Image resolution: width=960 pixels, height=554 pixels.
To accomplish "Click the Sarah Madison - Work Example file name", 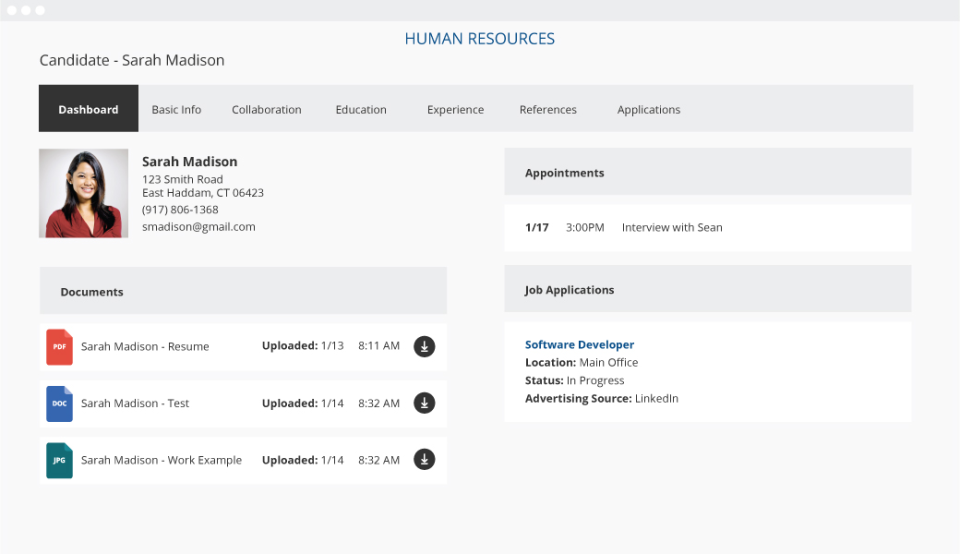I will pyautogui.click(x=161, y=460).
